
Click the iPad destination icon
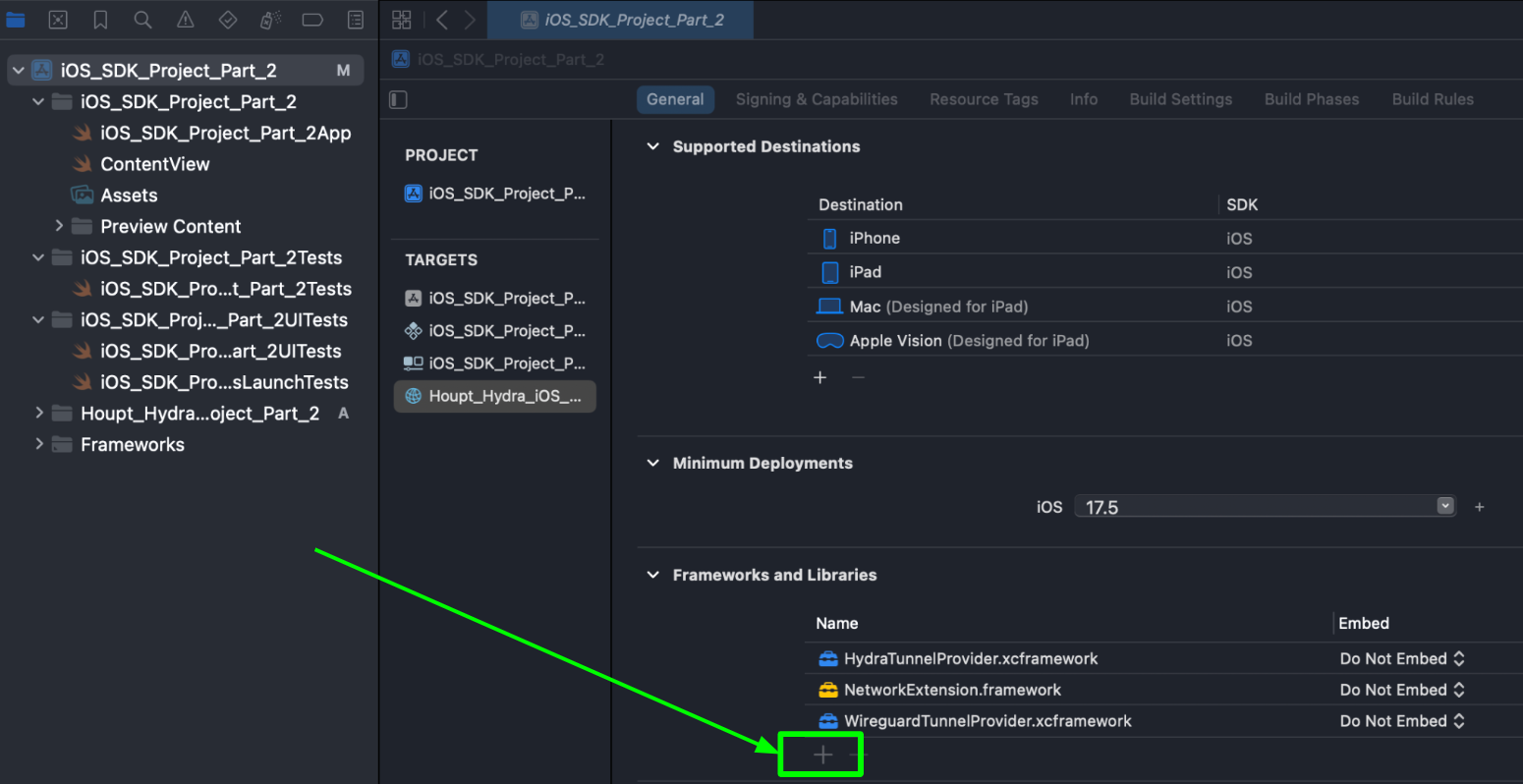click(x=830, y=272)
